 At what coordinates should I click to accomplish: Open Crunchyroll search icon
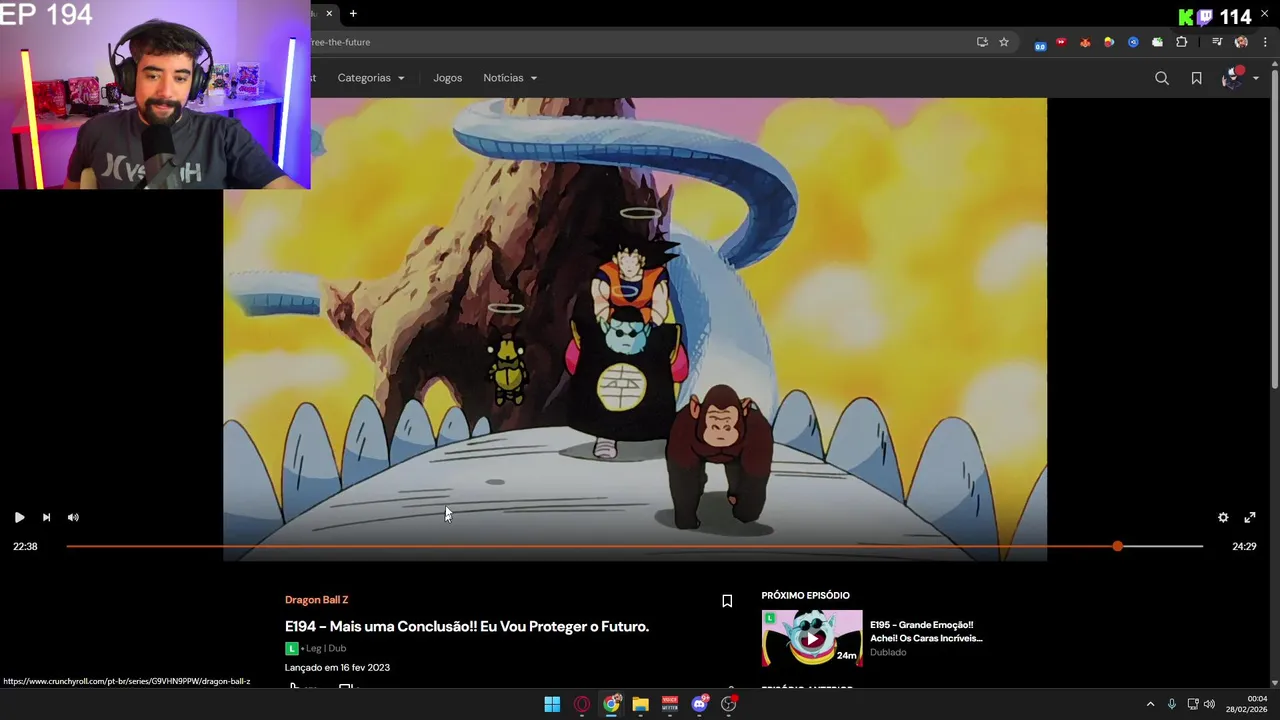click(x=1162, y=78)
